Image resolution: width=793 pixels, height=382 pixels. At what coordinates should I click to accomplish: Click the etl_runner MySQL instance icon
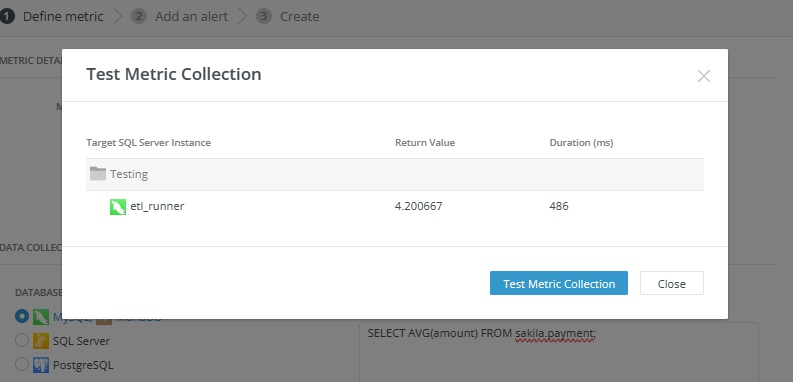pyautogui.click(x=118, y=206)
